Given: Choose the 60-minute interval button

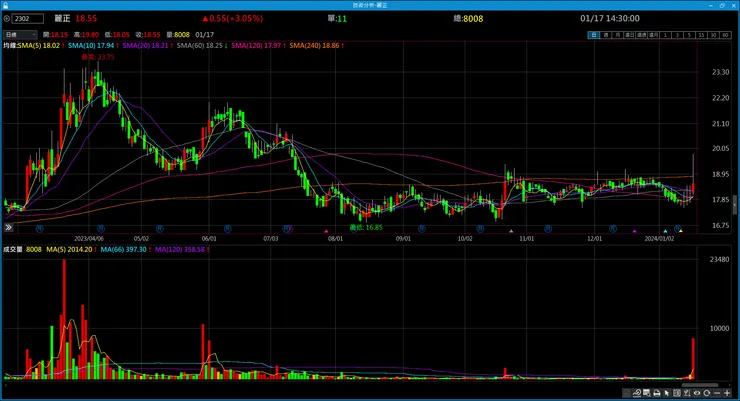Looking at the screenshot, I should pos(725,35).
